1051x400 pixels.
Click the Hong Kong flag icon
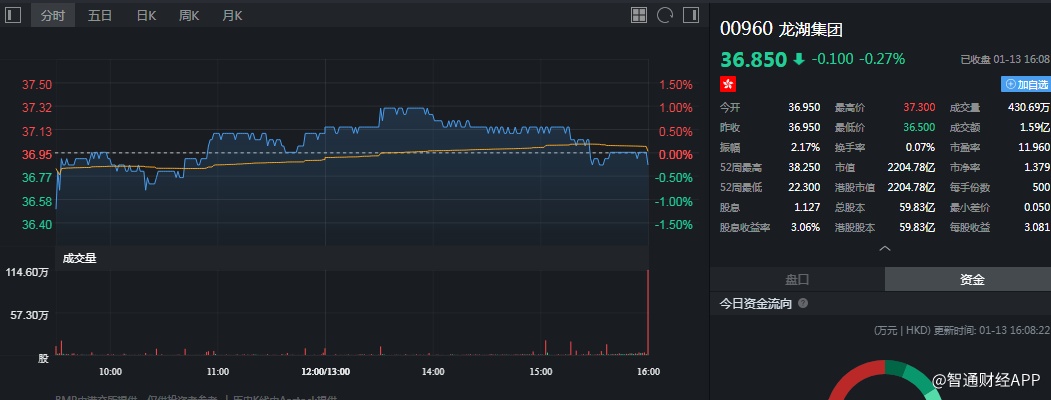[728, 84]
